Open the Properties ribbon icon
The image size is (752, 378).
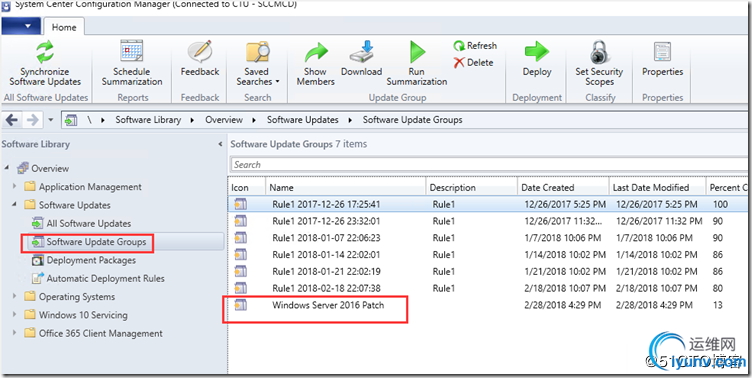[662, 52]
